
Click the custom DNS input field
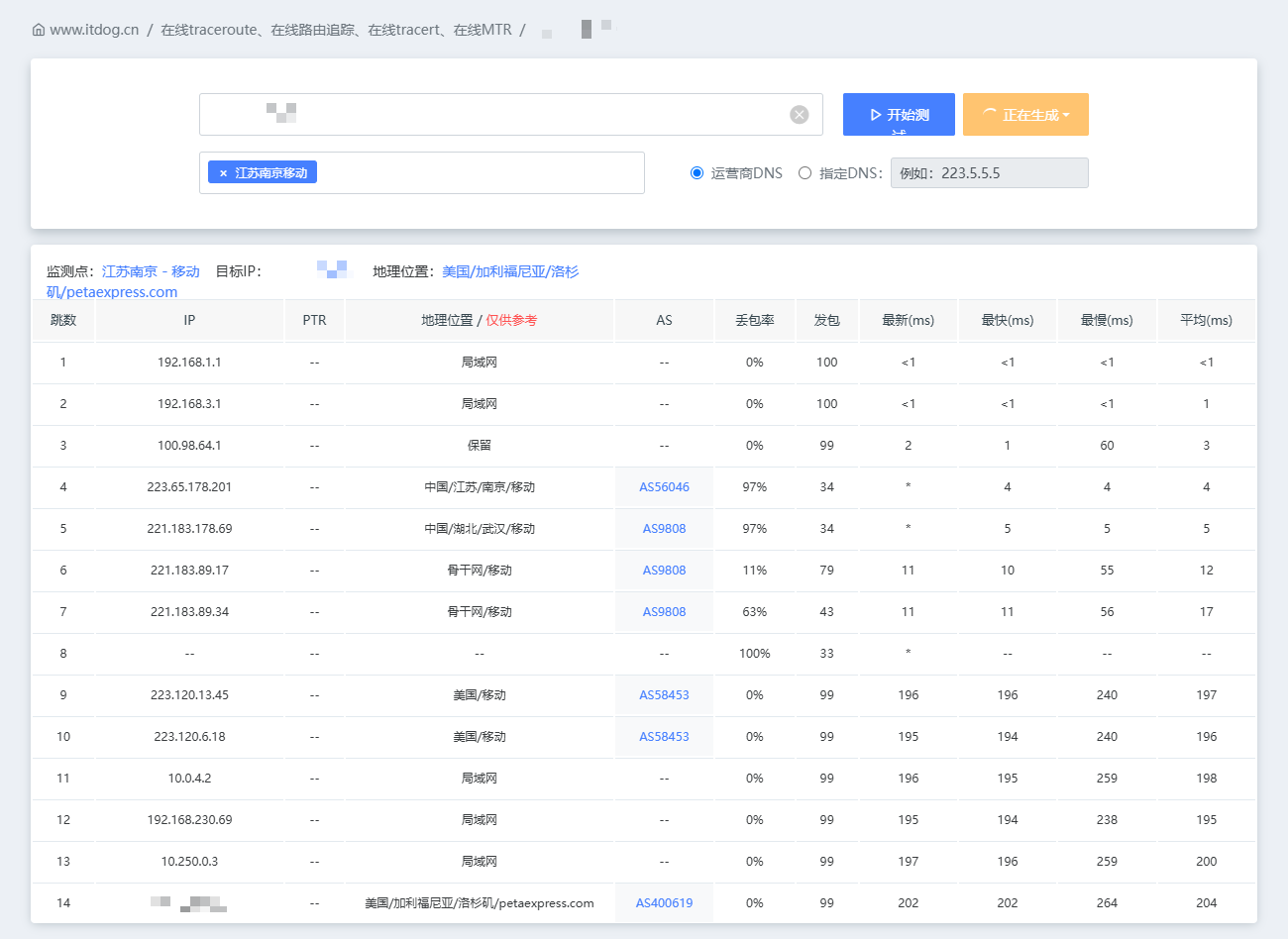click(989, 173)
